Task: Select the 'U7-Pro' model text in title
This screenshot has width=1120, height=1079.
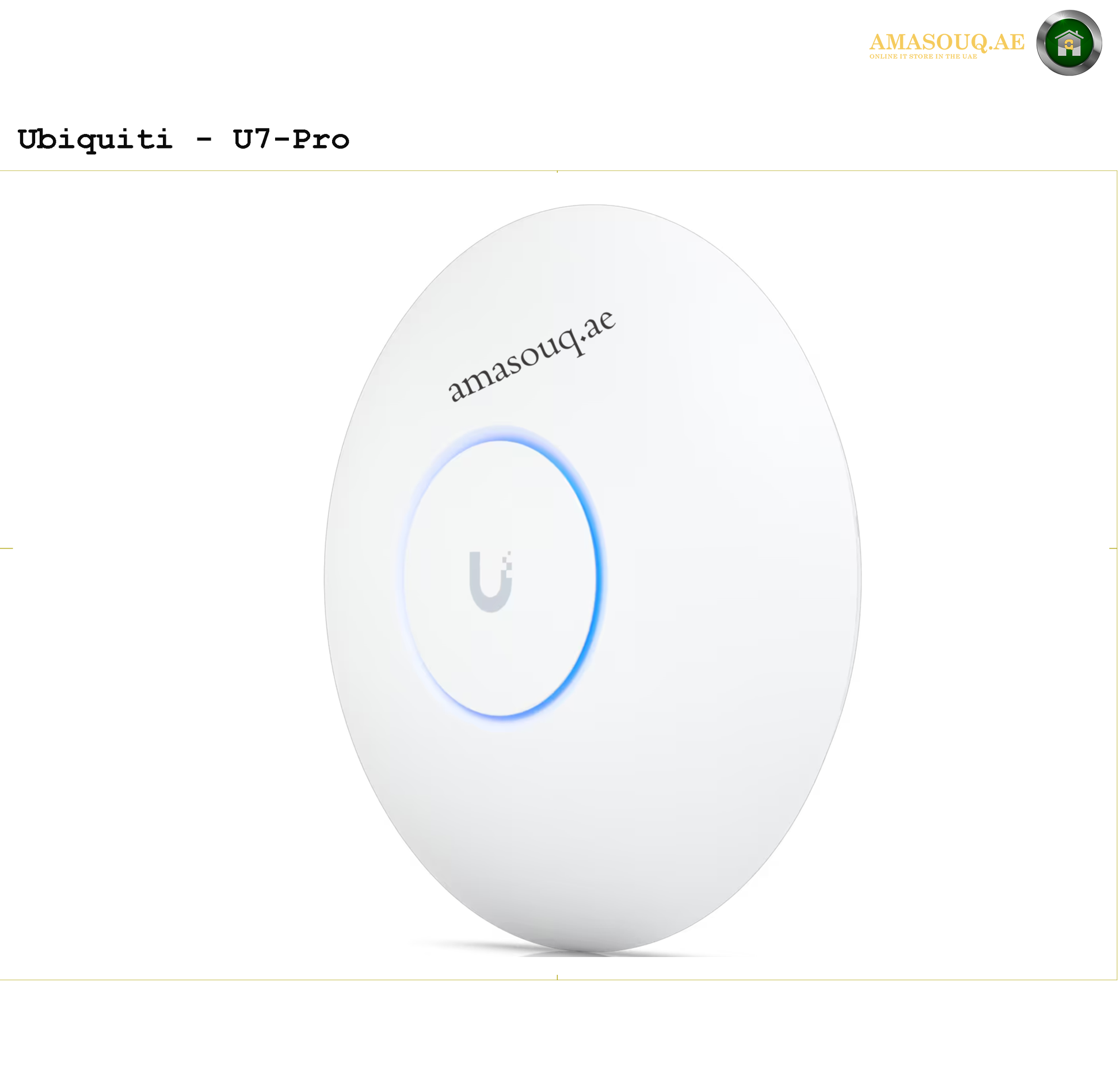Action: coord(292,139)
